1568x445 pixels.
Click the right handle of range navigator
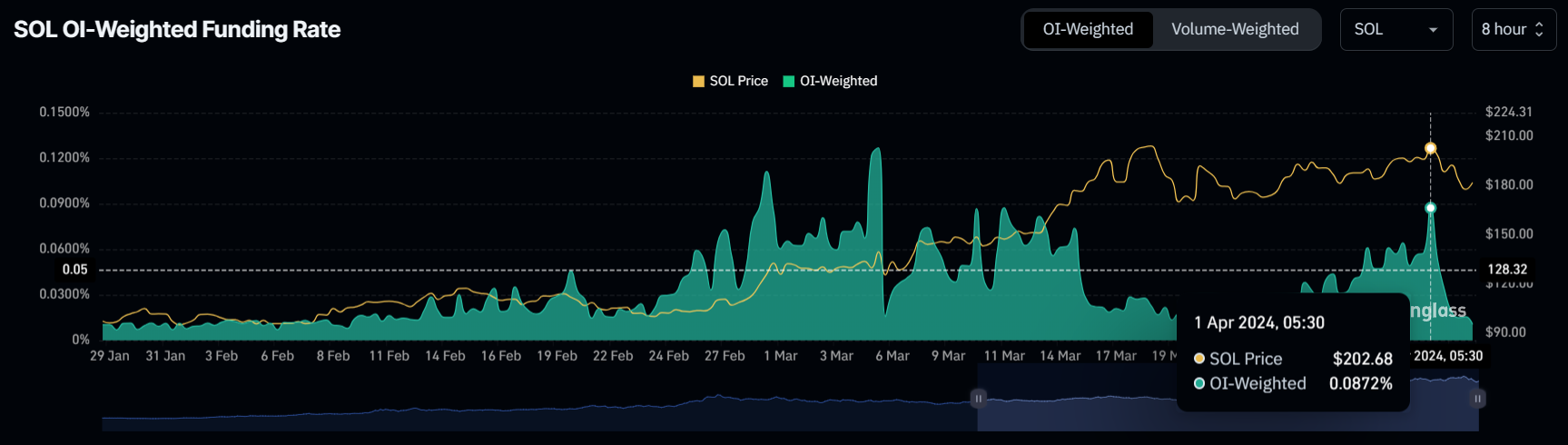1478,399
